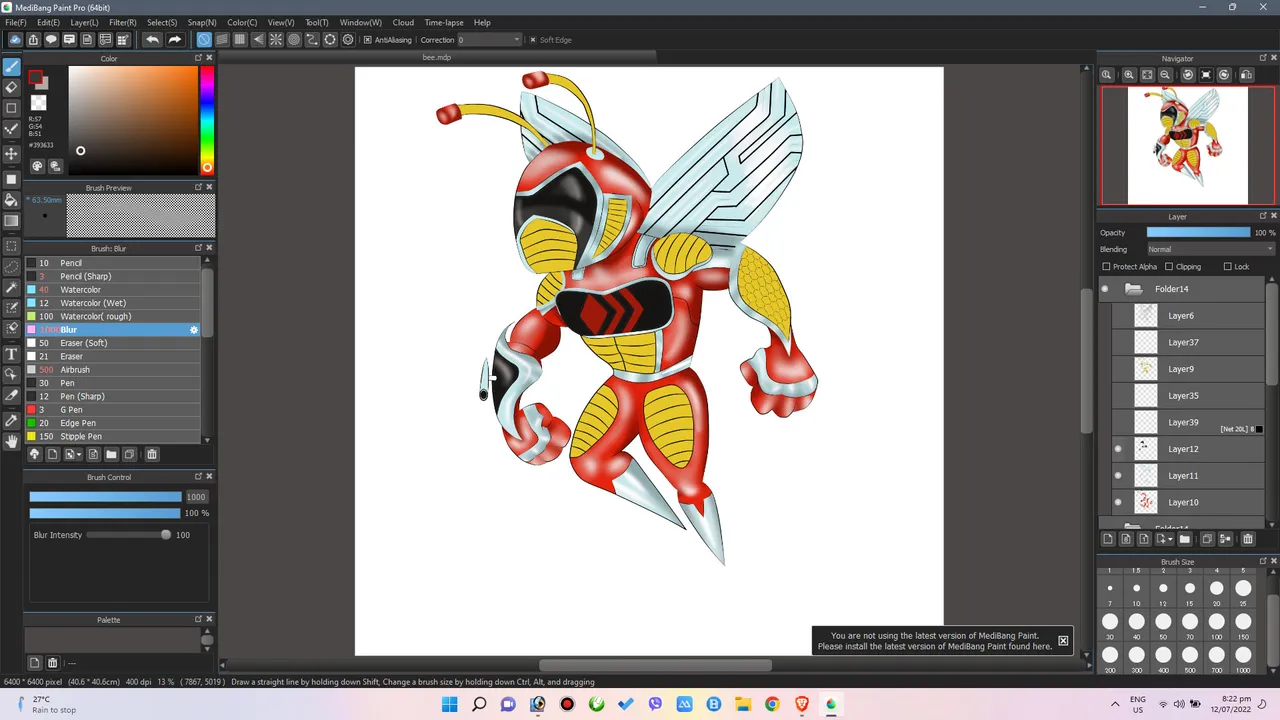This screenshot has height=720, width=1280.
Task: Open Blur brush settings gear
Action: click(194, 330)
